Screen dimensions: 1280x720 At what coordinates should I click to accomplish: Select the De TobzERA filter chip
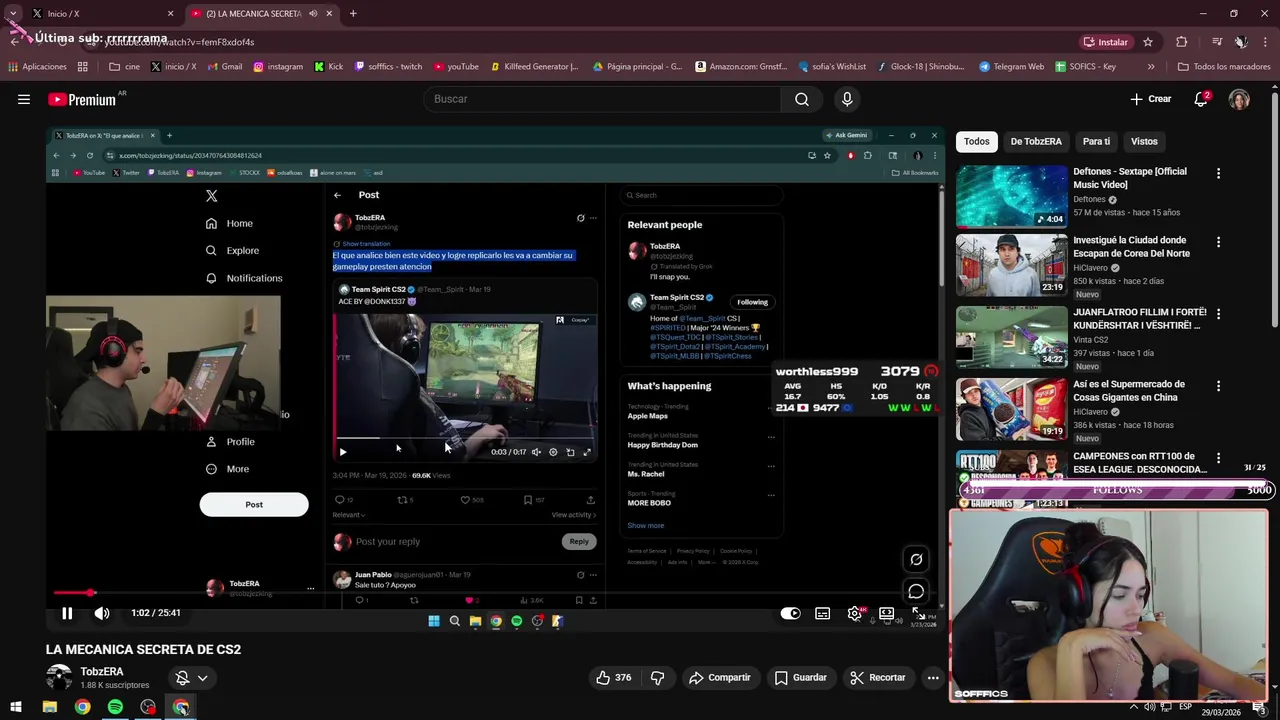[x=1036, y=141]
